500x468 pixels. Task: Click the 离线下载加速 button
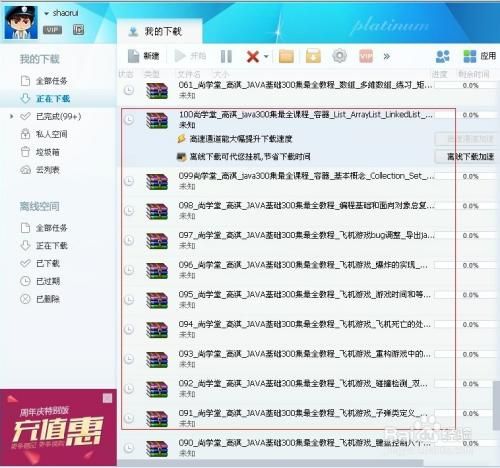tap(465, 156)
